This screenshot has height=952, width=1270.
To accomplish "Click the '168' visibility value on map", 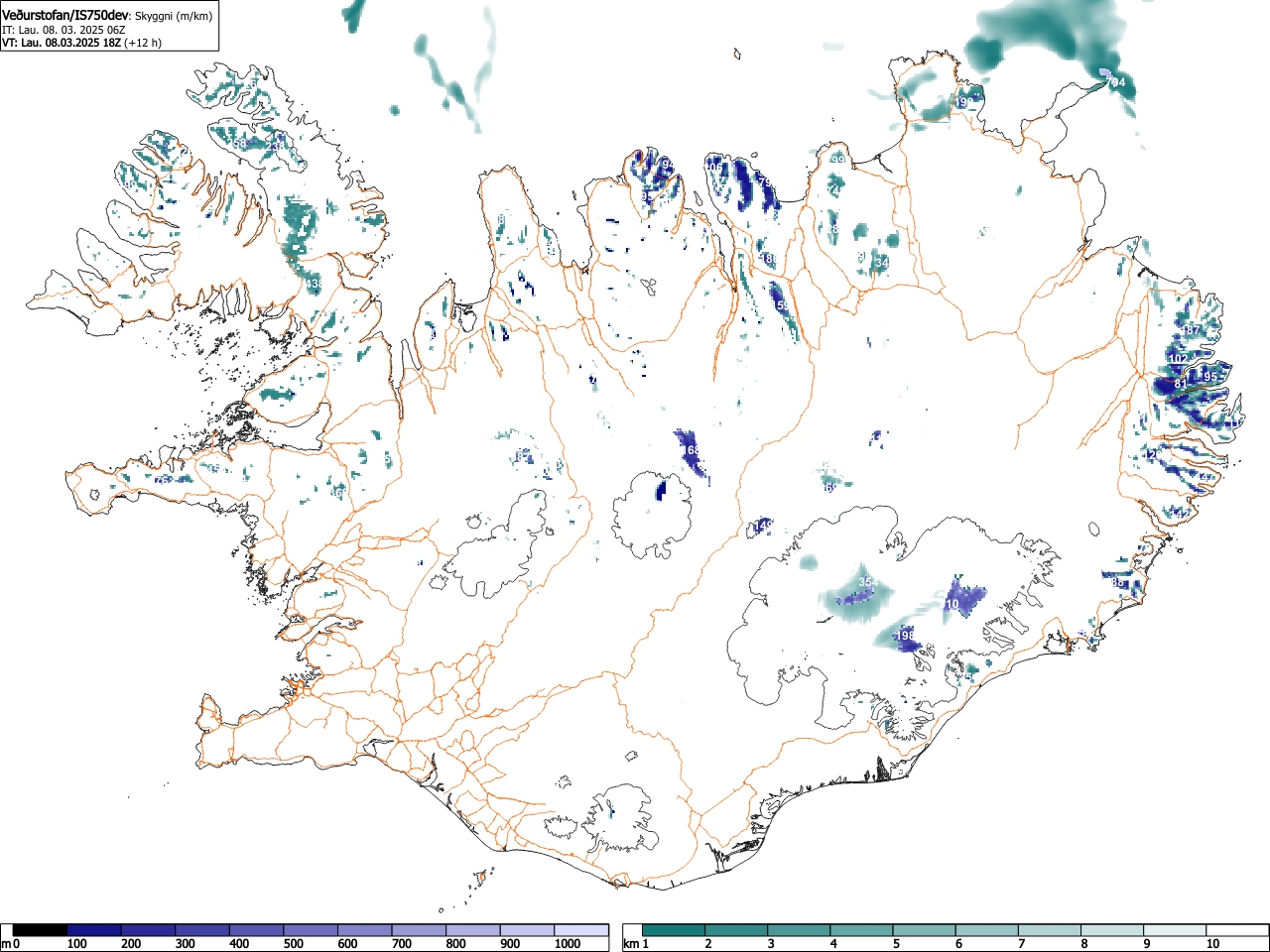I will tap(692, 450).
